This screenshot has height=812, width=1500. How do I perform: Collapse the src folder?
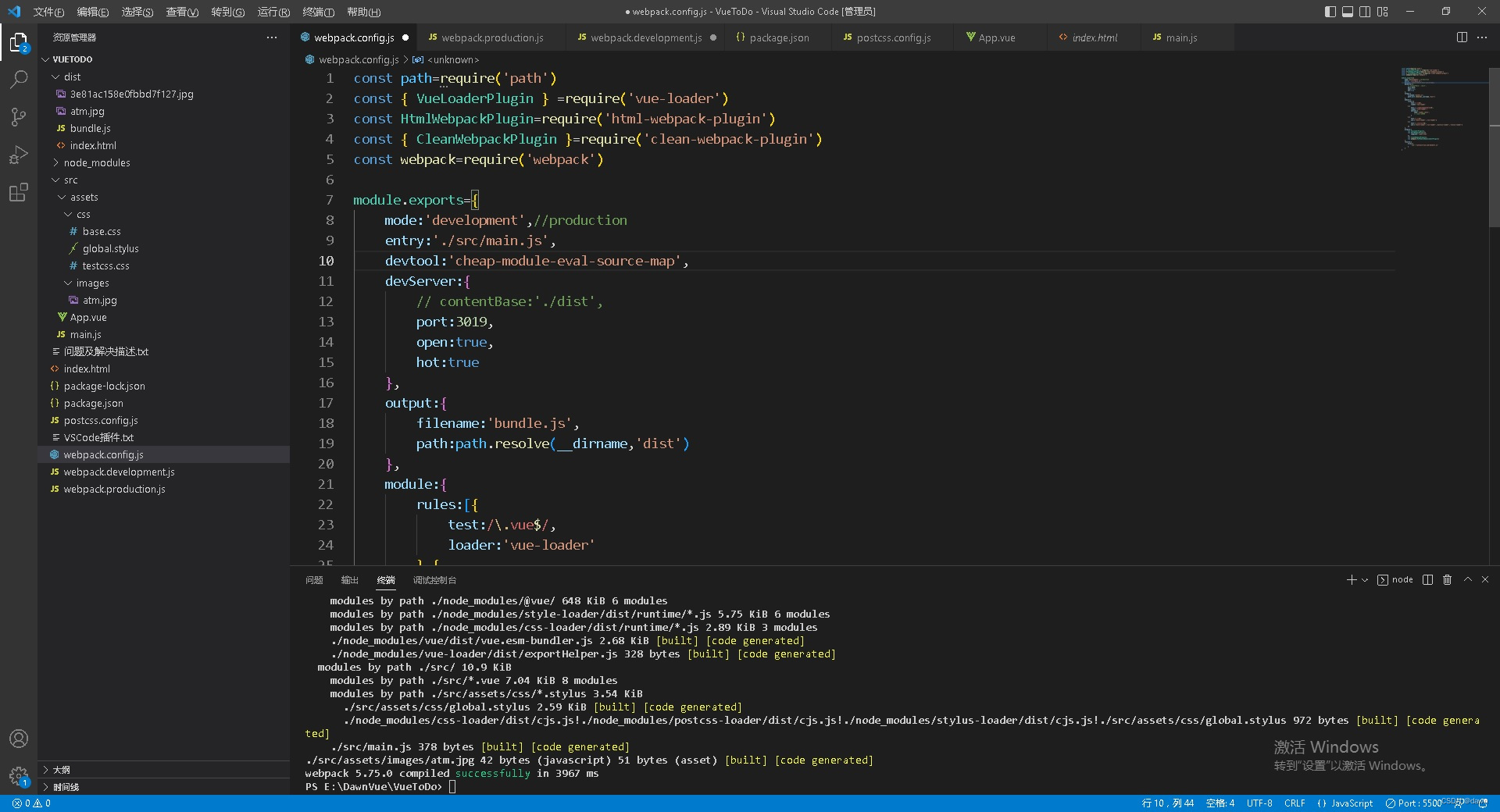[164, 180]
